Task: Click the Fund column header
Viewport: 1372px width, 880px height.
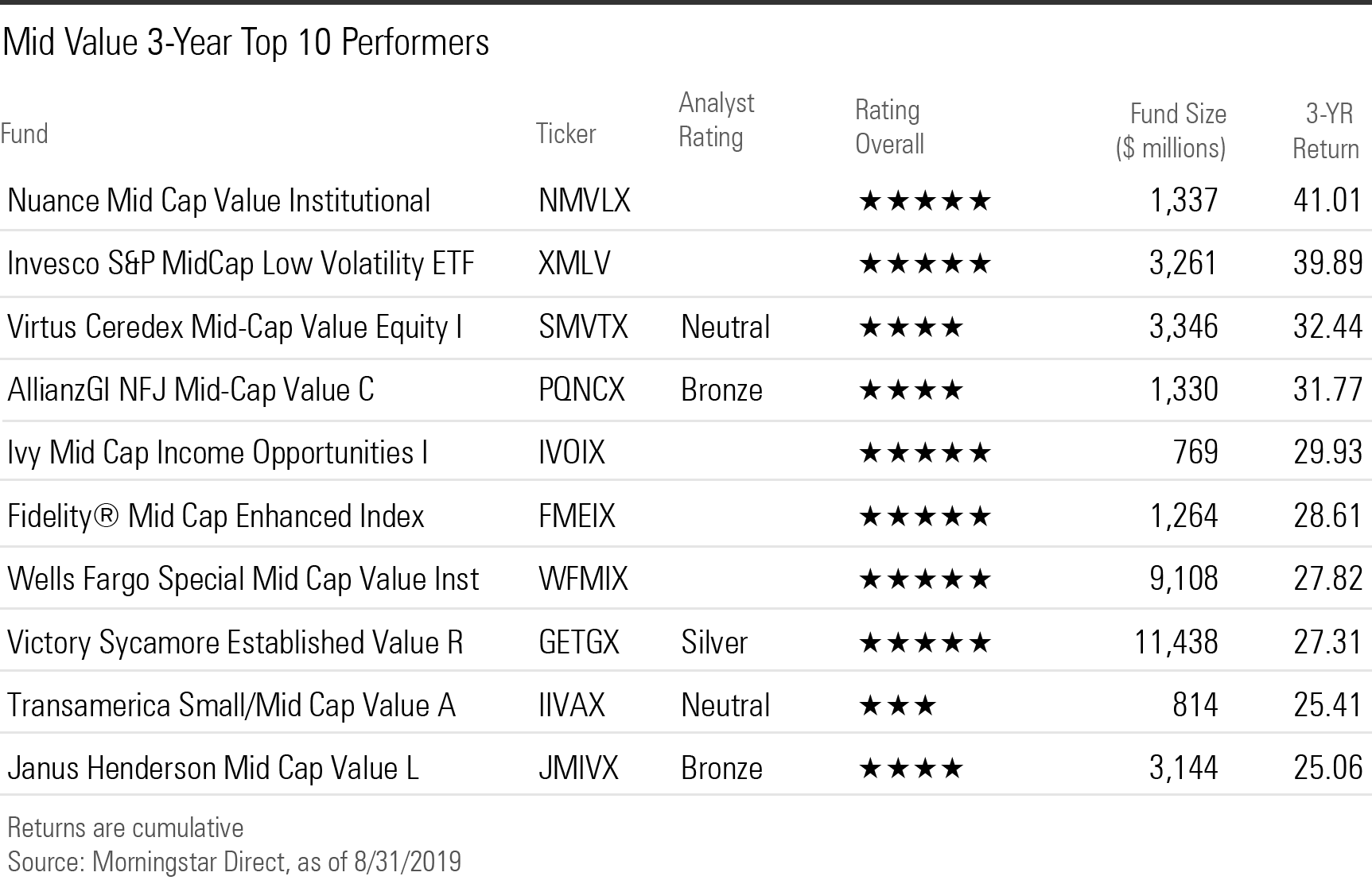Action: (25, 134)
